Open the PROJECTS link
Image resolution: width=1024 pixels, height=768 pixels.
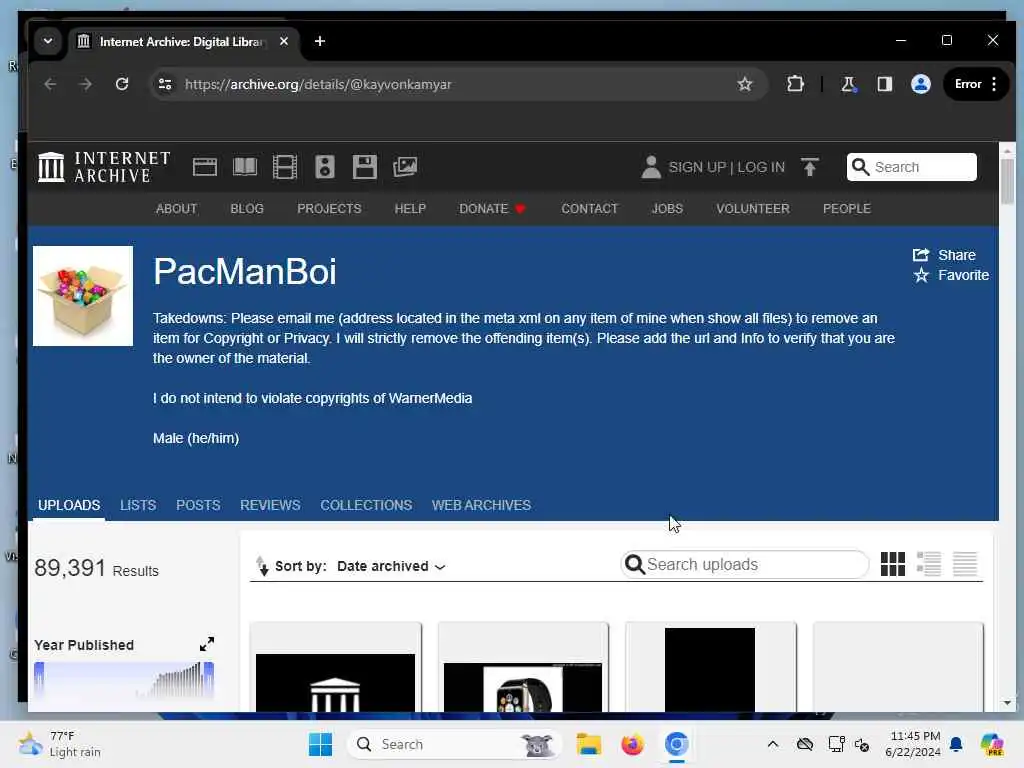tap(329, 208)
